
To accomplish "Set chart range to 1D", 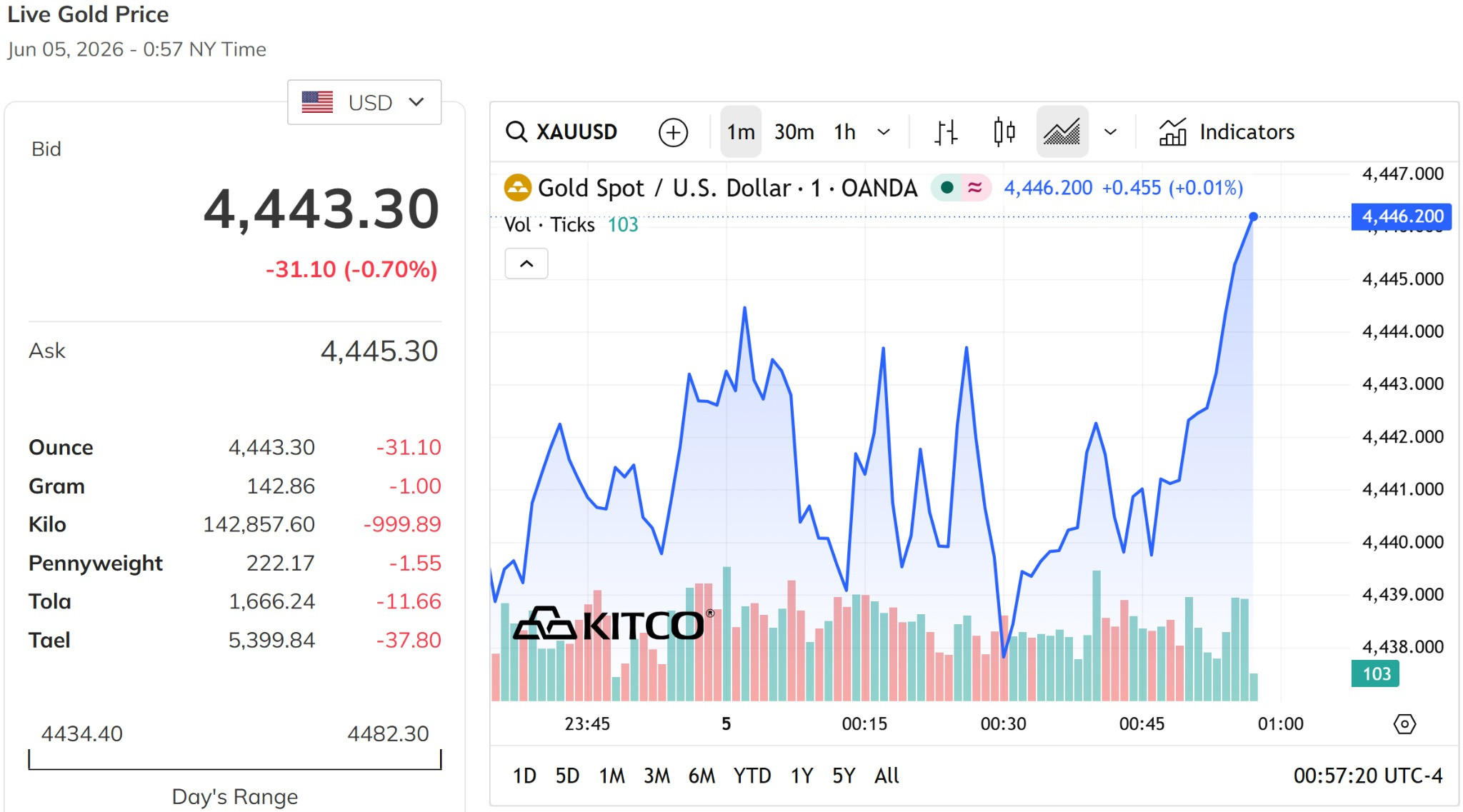I will [524, 776].
